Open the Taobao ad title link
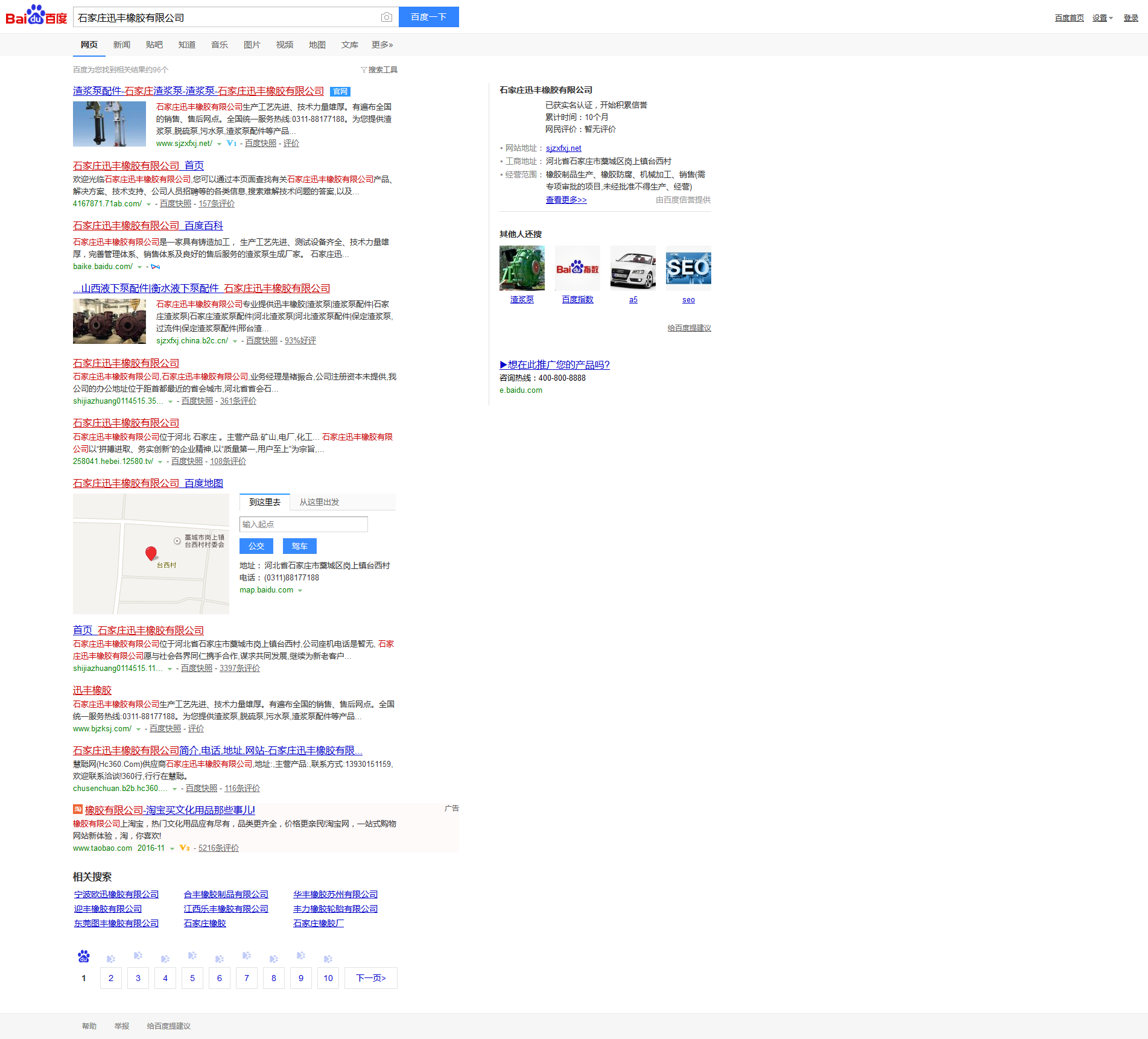1148x1039 pixels. click(x=170, y=810)
